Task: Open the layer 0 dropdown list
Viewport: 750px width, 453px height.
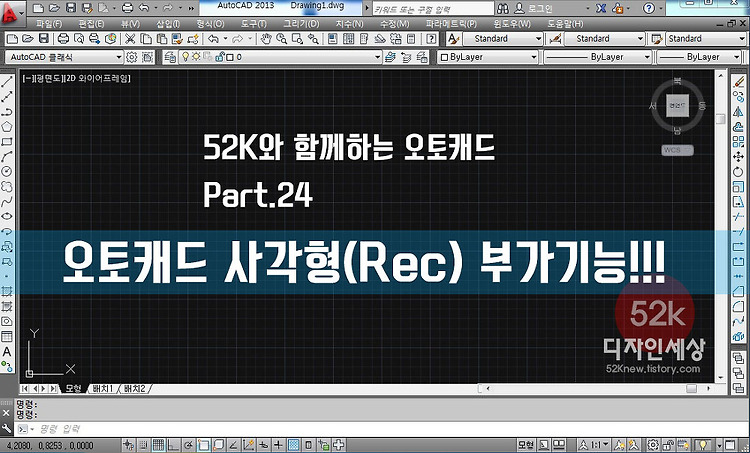Action: [377, 57]
